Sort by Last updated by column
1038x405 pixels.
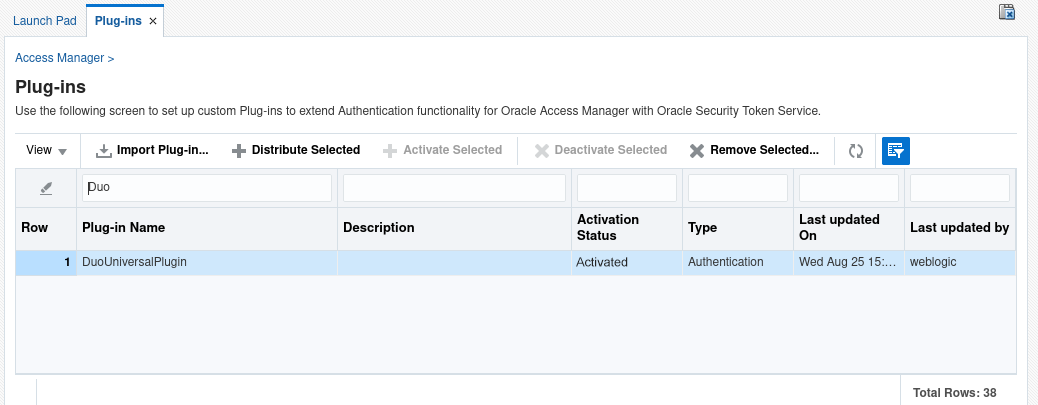point(958,228)
